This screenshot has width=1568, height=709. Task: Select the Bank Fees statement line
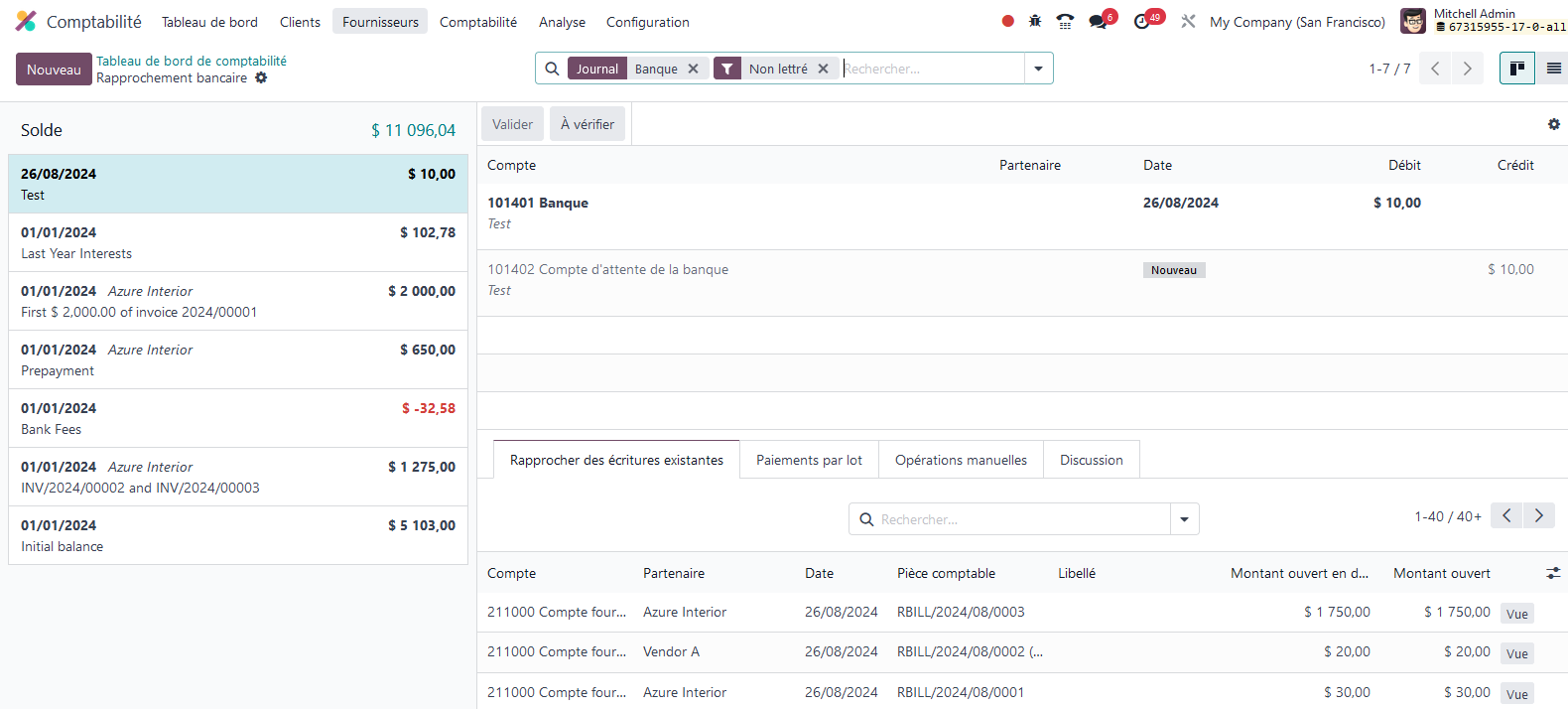coord(237,418)
